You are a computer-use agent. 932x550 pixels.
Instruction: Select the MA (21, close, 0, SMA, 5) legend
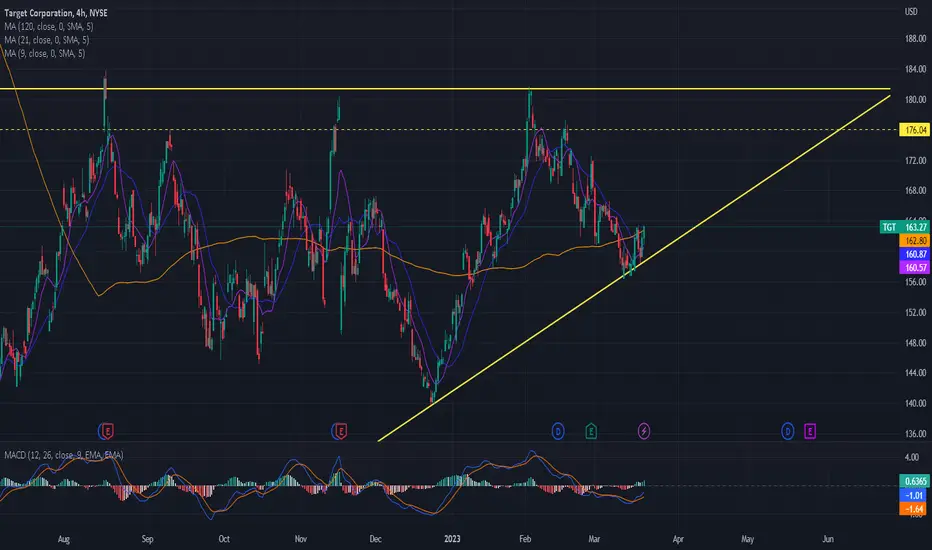click(x=46, y=40)
